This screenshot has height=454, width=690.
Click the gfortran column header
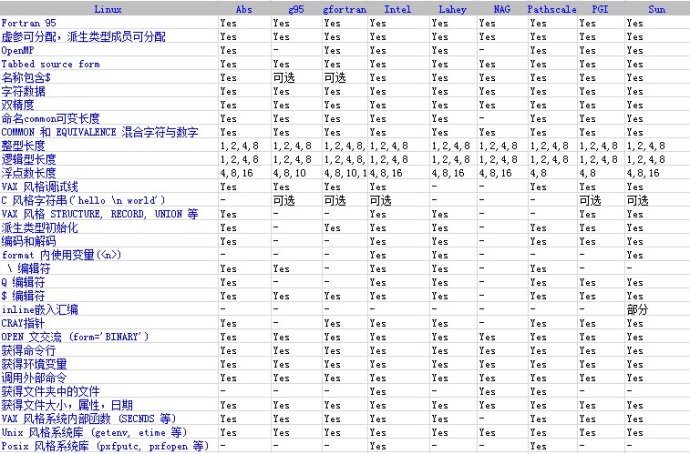coord(345,9)
